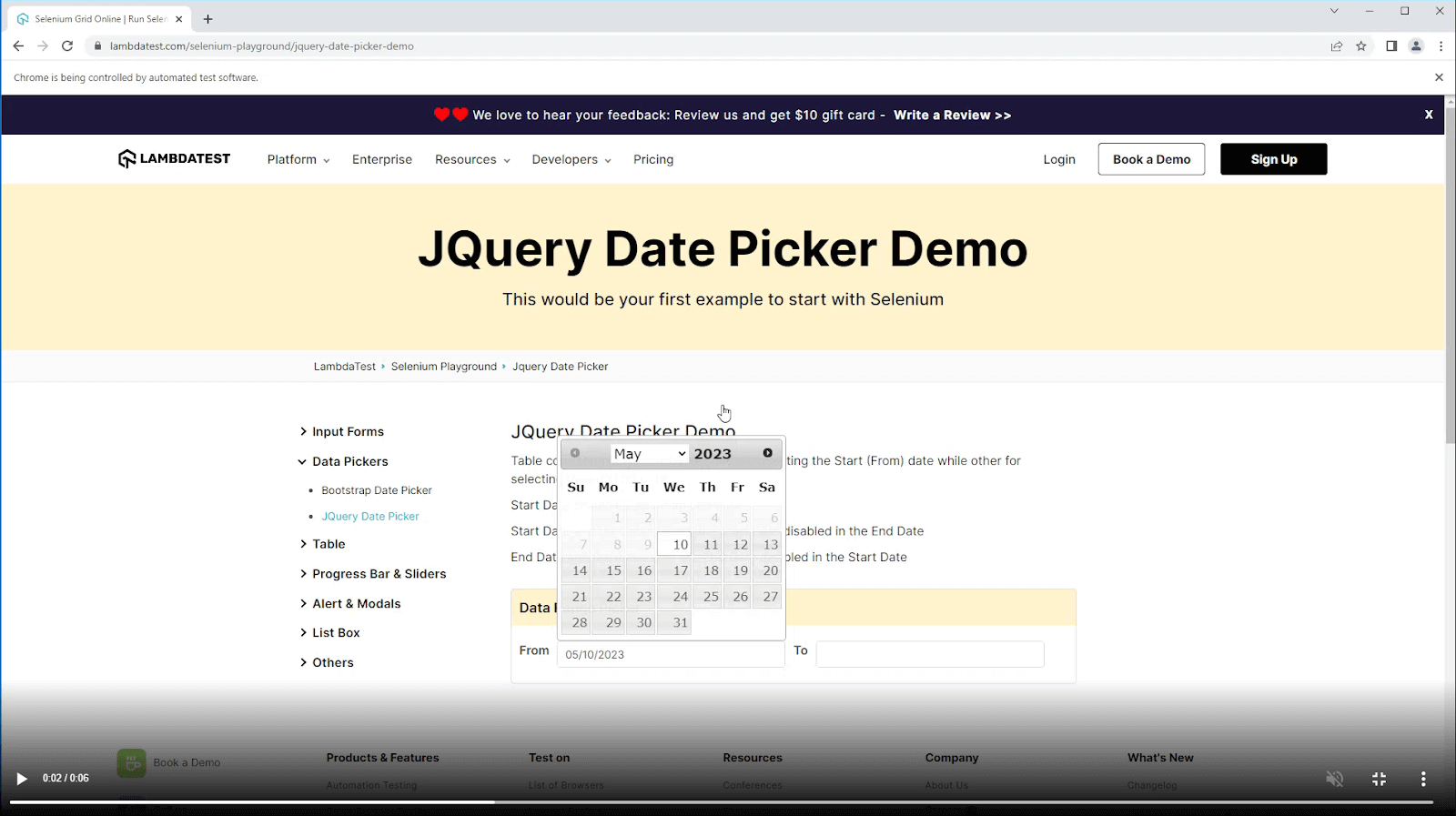Click the From date input field

(671, 654)
